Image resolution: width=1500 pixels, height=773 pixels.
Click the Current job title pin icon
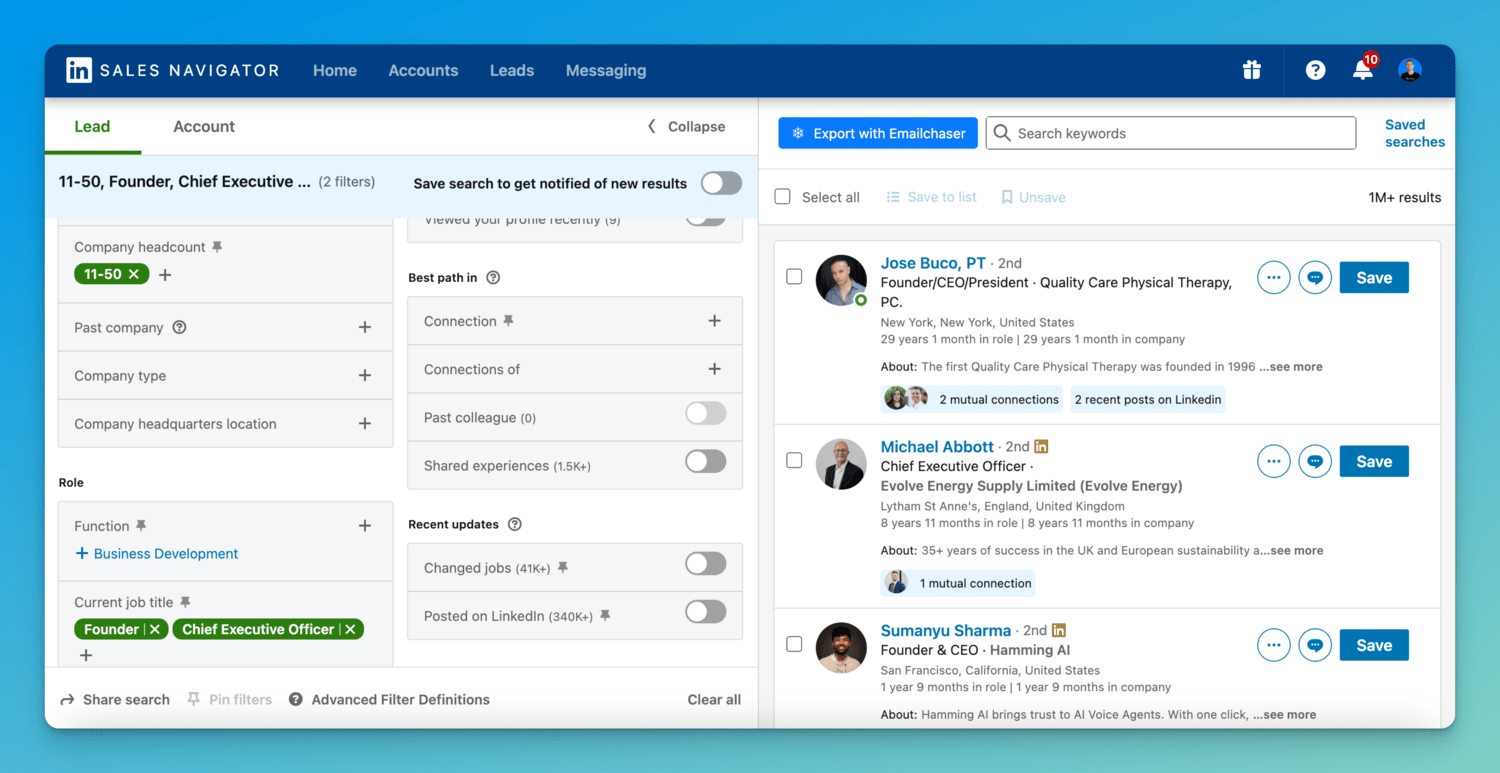(185, 602)
